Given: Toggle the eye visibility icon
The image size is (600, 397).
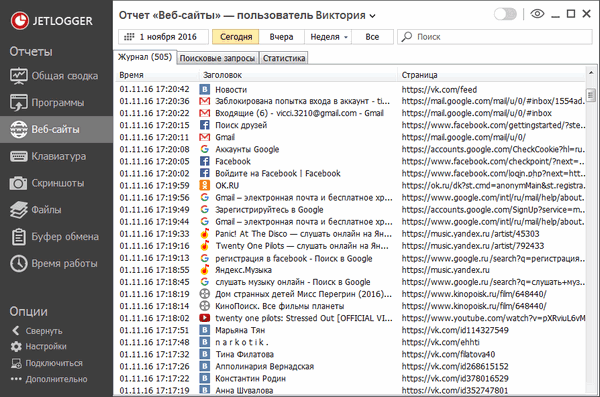Looking at the screenshot, I should (537, 14).
